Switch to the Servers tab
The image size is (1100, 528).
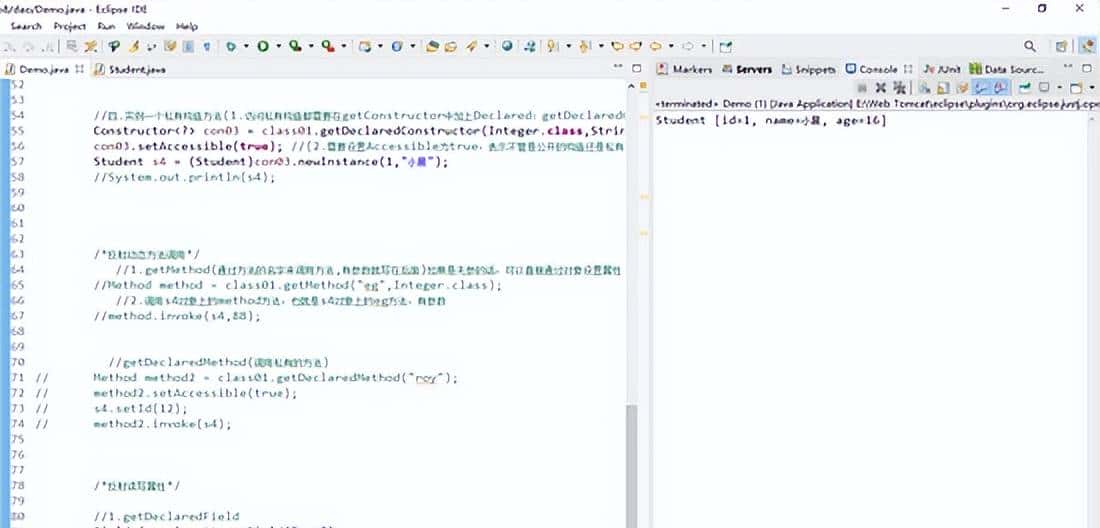(748, 69)
